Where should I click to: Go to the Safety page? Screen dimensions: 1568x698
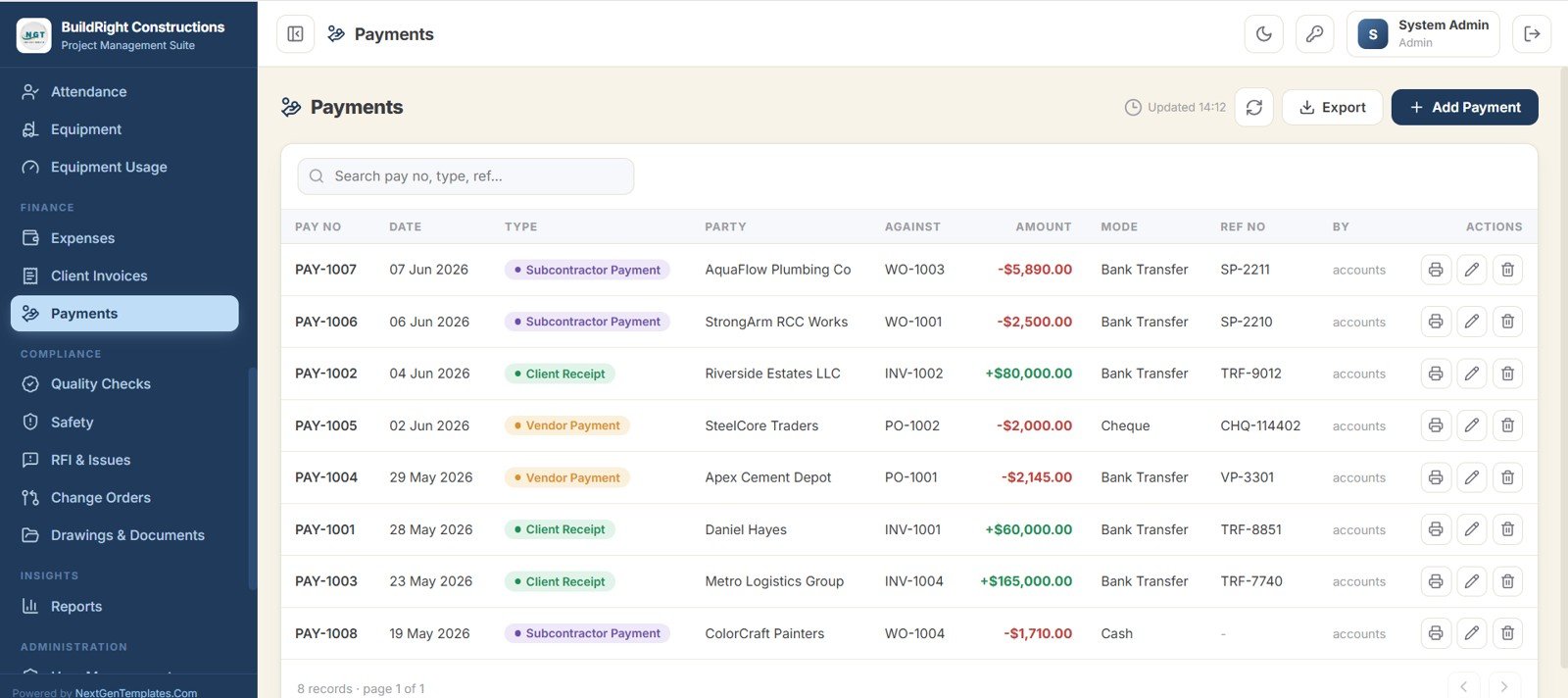click(x=124, y=423)
